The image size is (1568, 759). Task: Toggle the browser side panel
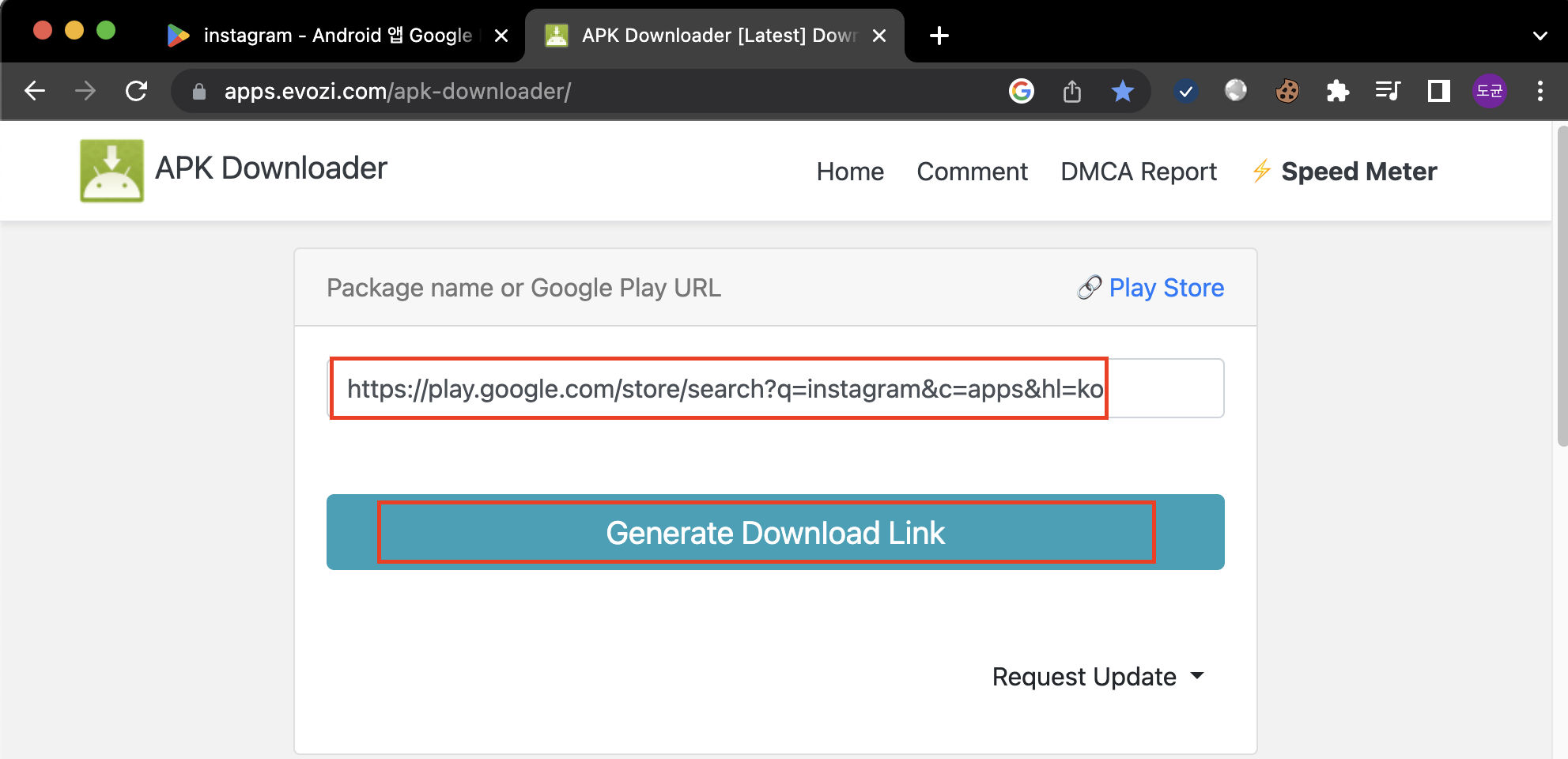1438,91
